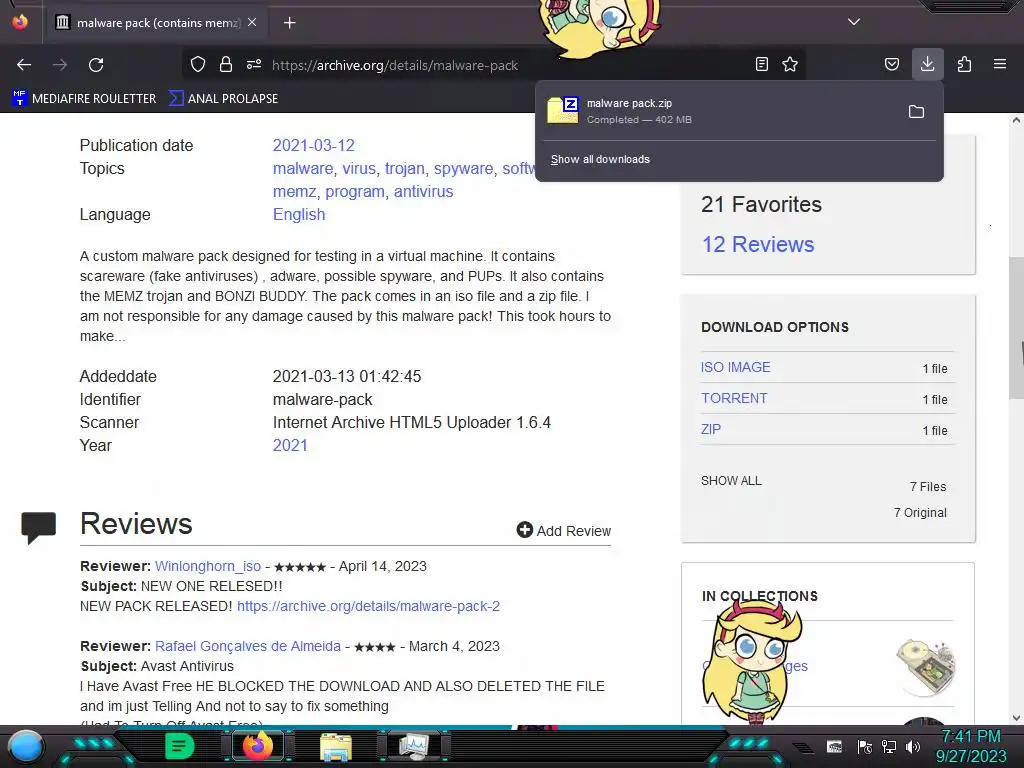The image size is (1024, 768).
Task: Click the Firefox taskbar icon
Action: coord(257,745)
